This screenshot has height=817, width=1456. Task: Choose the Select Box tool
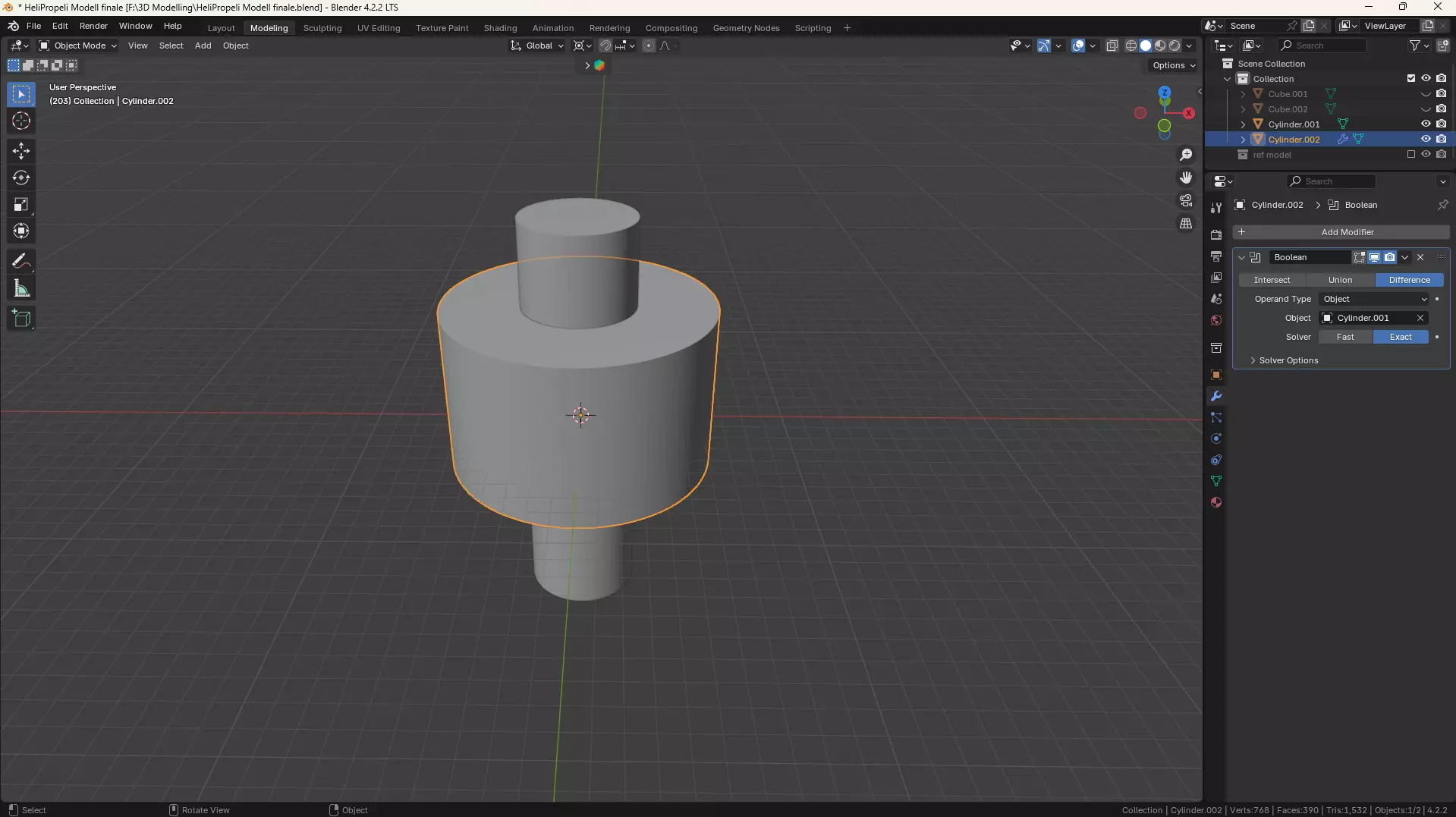21,94
